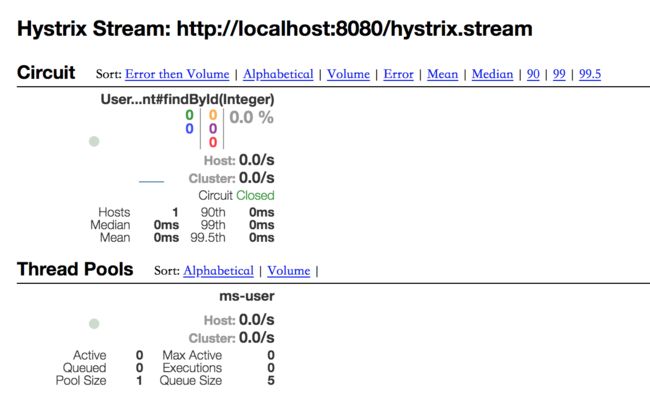Sort circuits by Error
Viewport: 650px width, 410px height.
(398, 74)
